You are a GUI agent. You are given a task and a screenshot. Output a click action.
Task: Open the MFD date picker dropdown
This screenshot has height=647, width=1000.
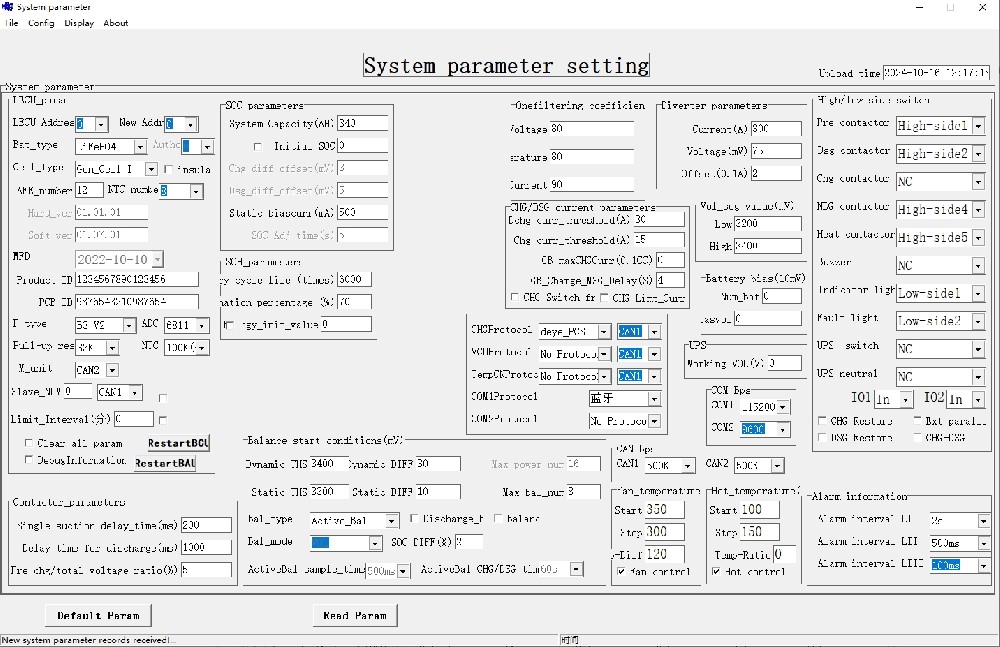158,259
